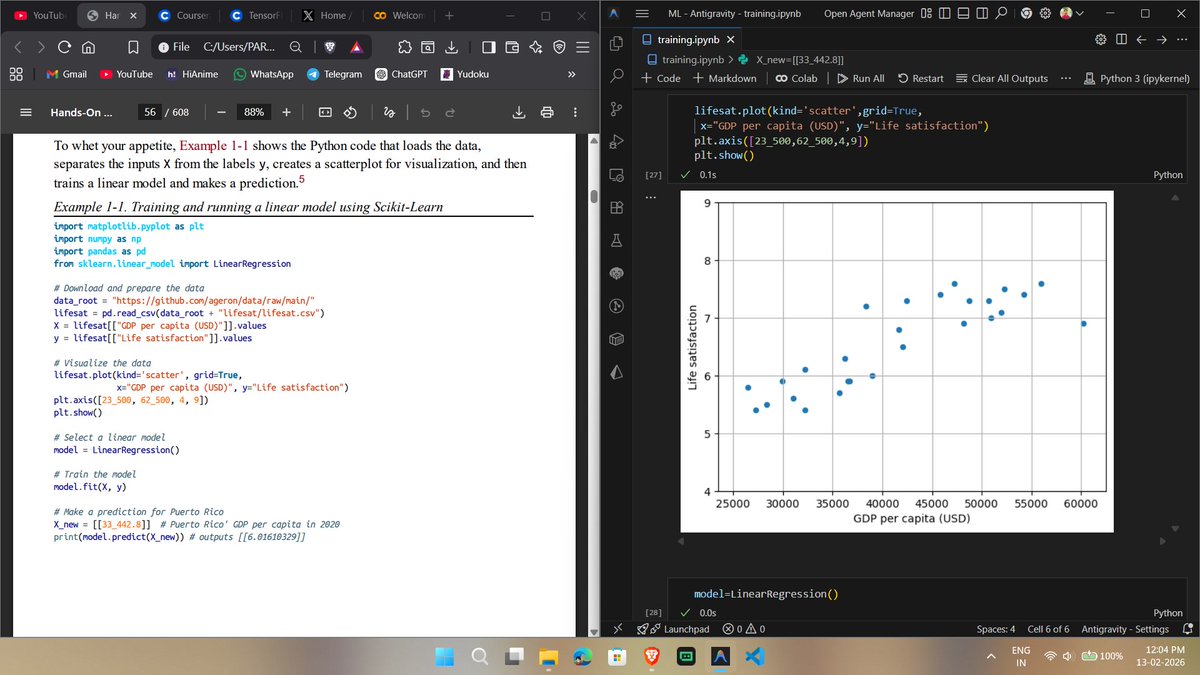Open Leo AI sparkle icon in Brave toolbar
This screenshot has height=675, width=1200.
pyautogui.click(x=535, y=46)
